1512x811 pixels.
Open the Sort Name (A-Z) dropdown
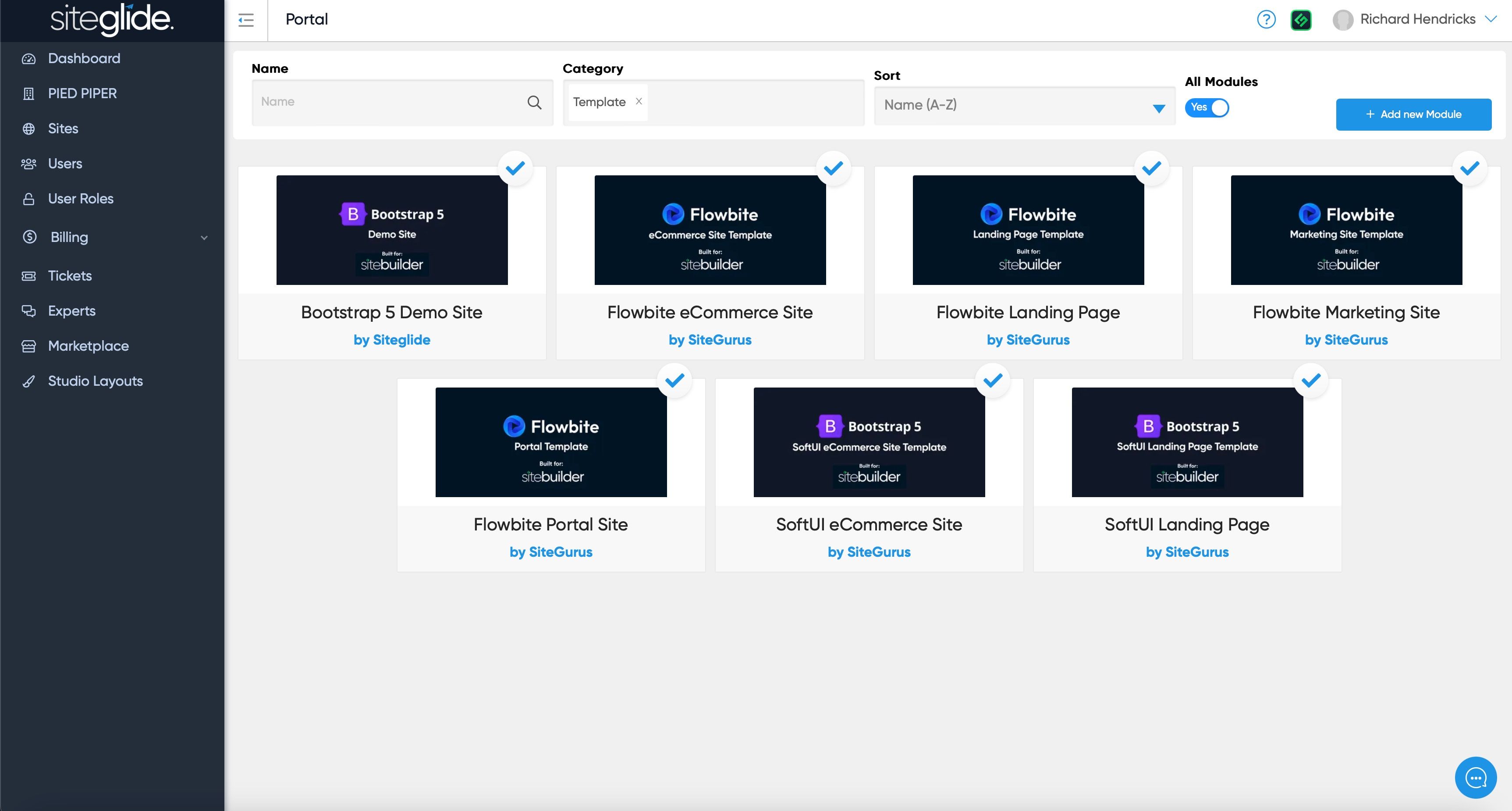pos(1024,106)
